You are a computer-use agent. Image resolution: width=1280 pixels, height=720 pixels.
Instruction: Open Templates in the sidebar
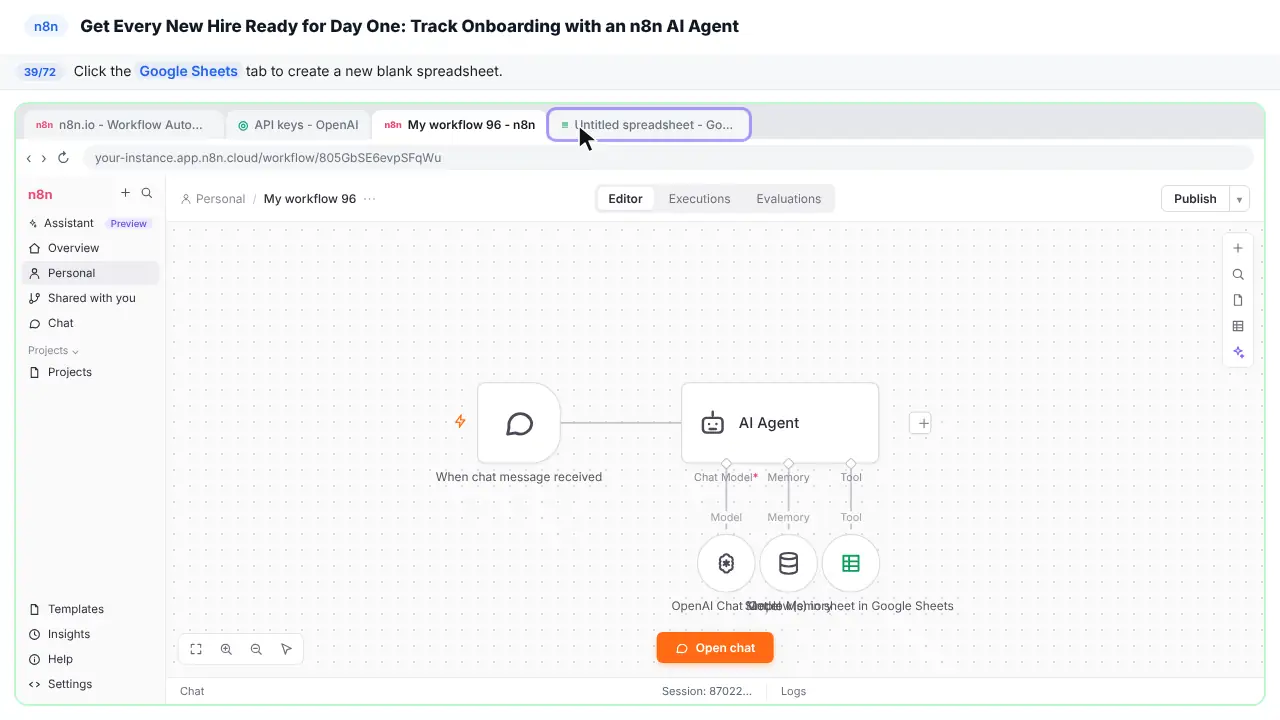(x=90, y=609)
